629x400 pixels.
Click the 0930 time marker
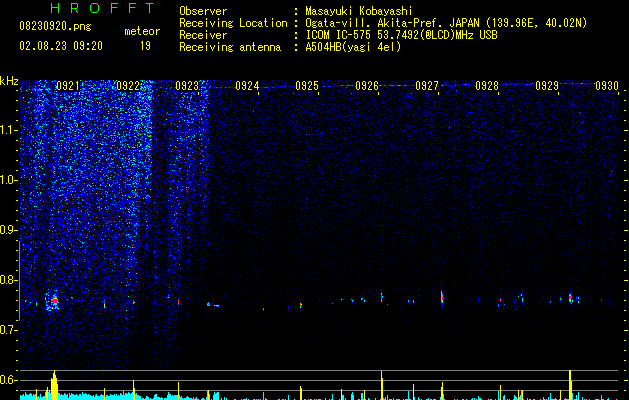607,85
